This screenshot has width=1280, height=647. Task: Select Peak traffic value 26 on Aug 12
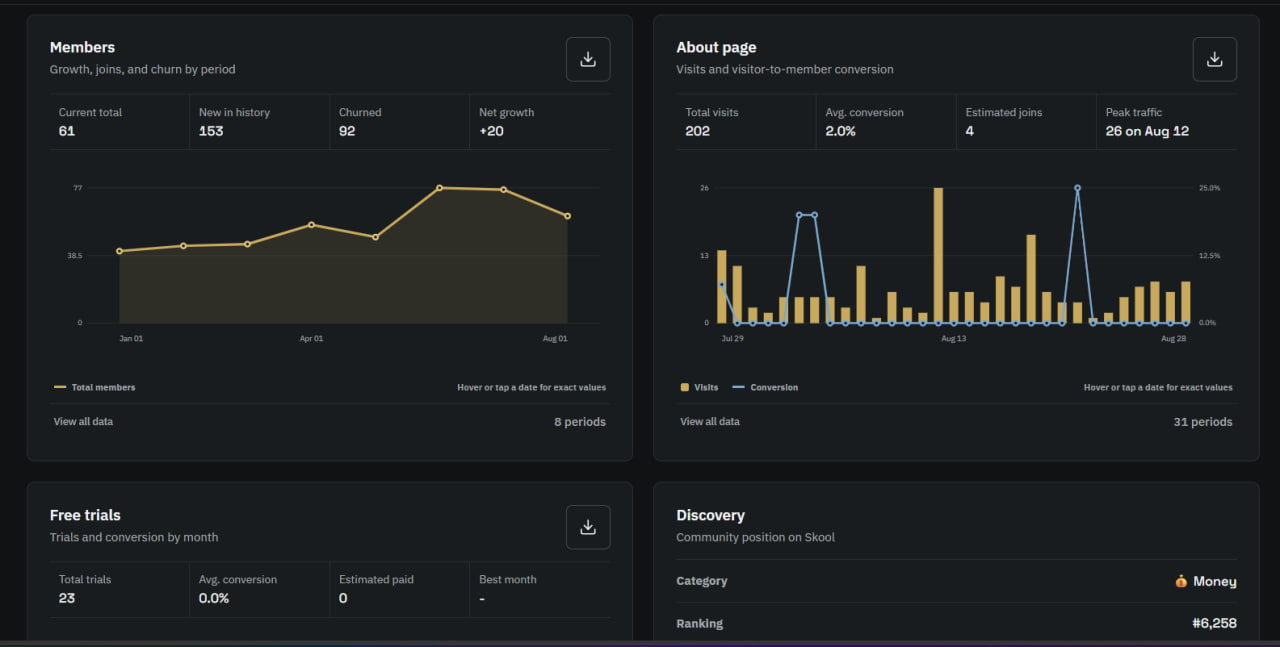pyautogui.click(x=1147, y=131)
